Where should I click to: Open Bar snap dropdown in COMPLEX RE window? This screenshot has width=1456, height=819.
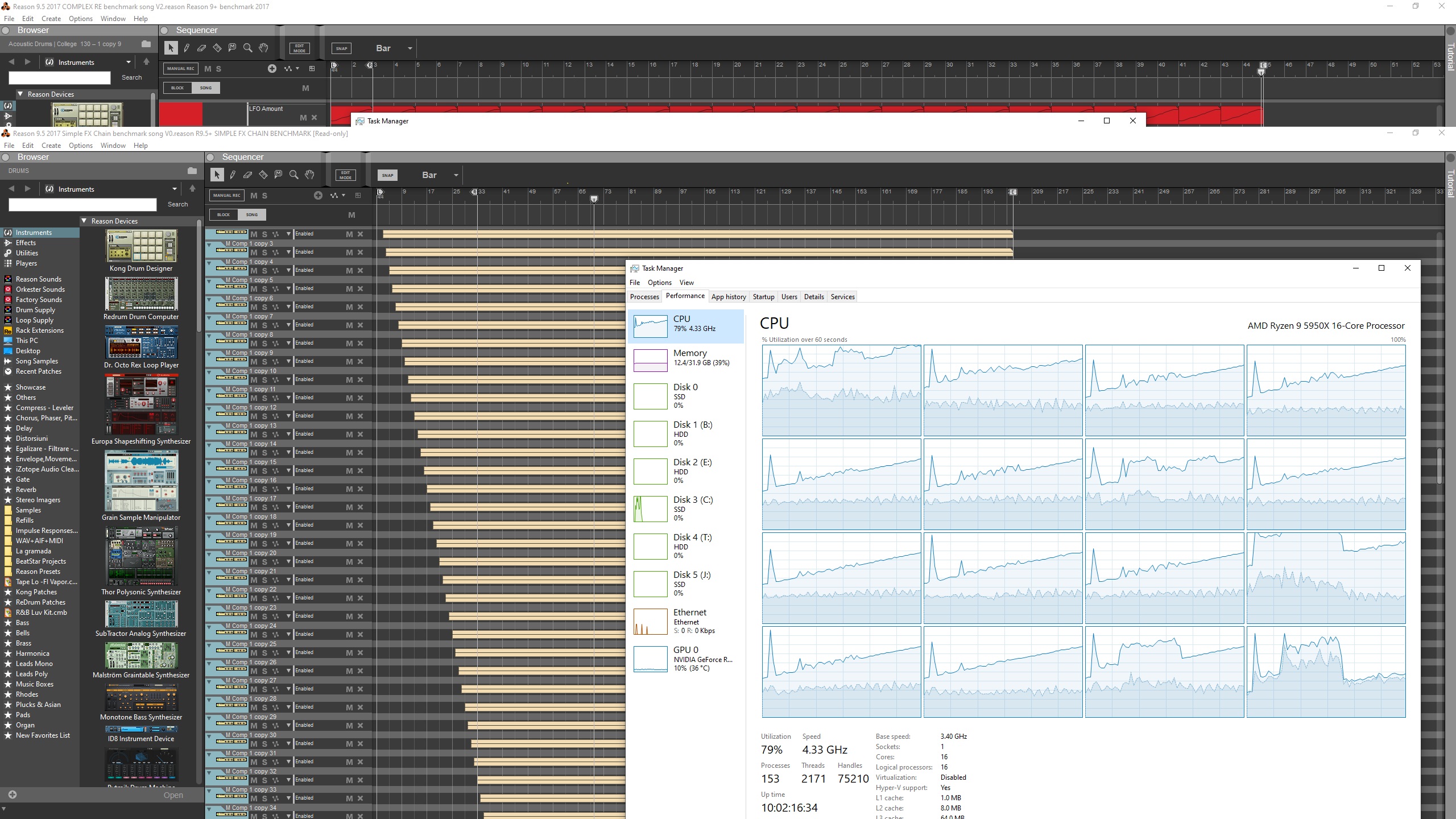(x=409, y=48)
